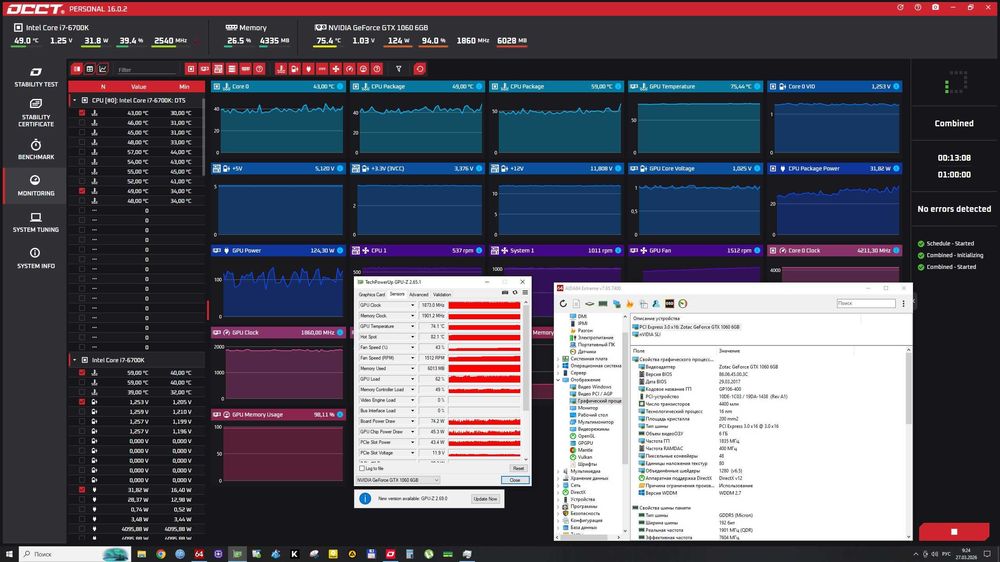1000x562 pixels.
Task: Open the GPU Clock sensor dropdown in GPU-Z
Action: point(412,306)
